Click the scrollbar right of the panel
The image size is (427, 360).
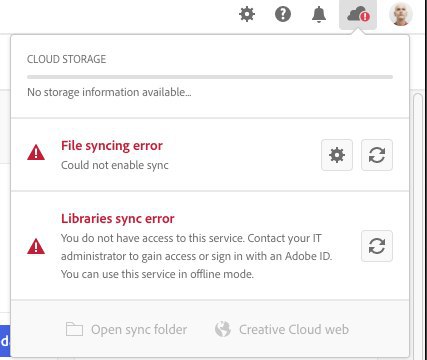point(418,226)
